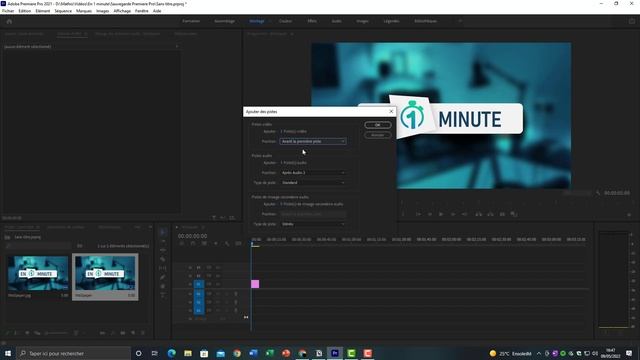Click the Lift button in Program monitor
Screen dimensions: 640x360
(478, 214)
